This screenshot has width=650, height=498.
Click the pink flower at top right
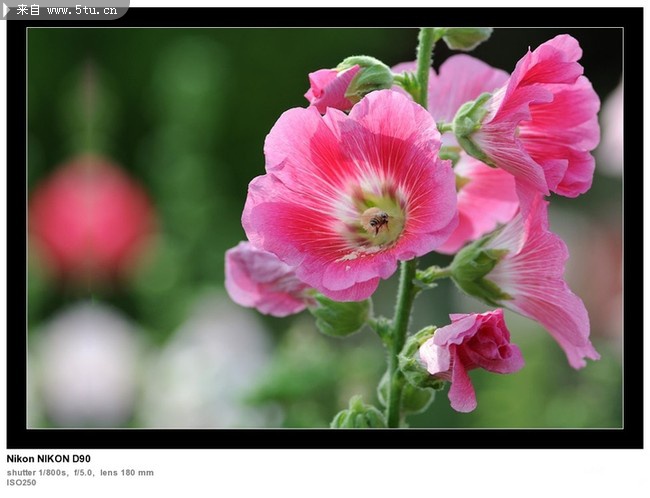coord(545,115)
